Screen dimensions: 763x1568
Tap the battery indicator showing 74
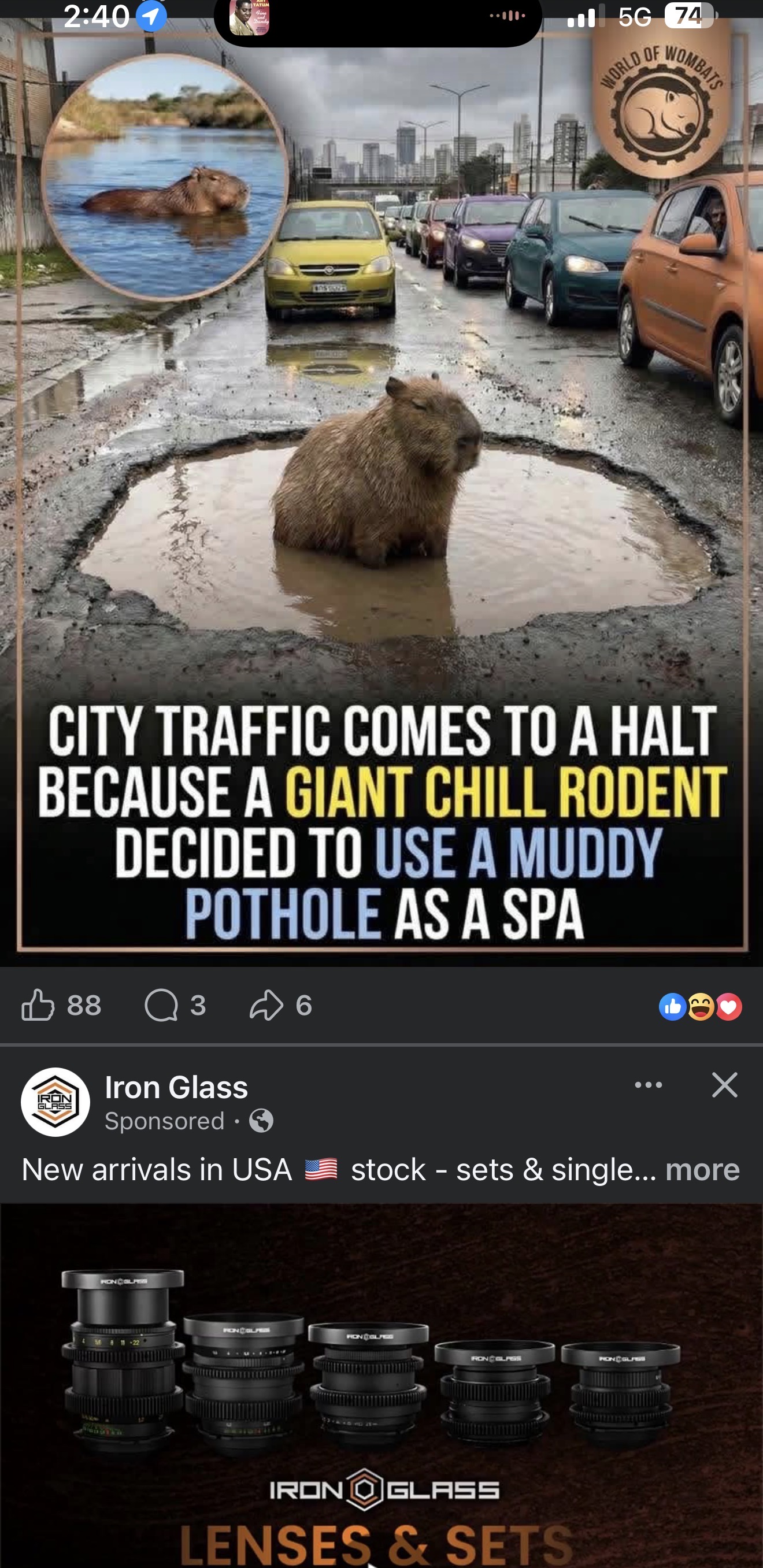[x=690, y=16]
